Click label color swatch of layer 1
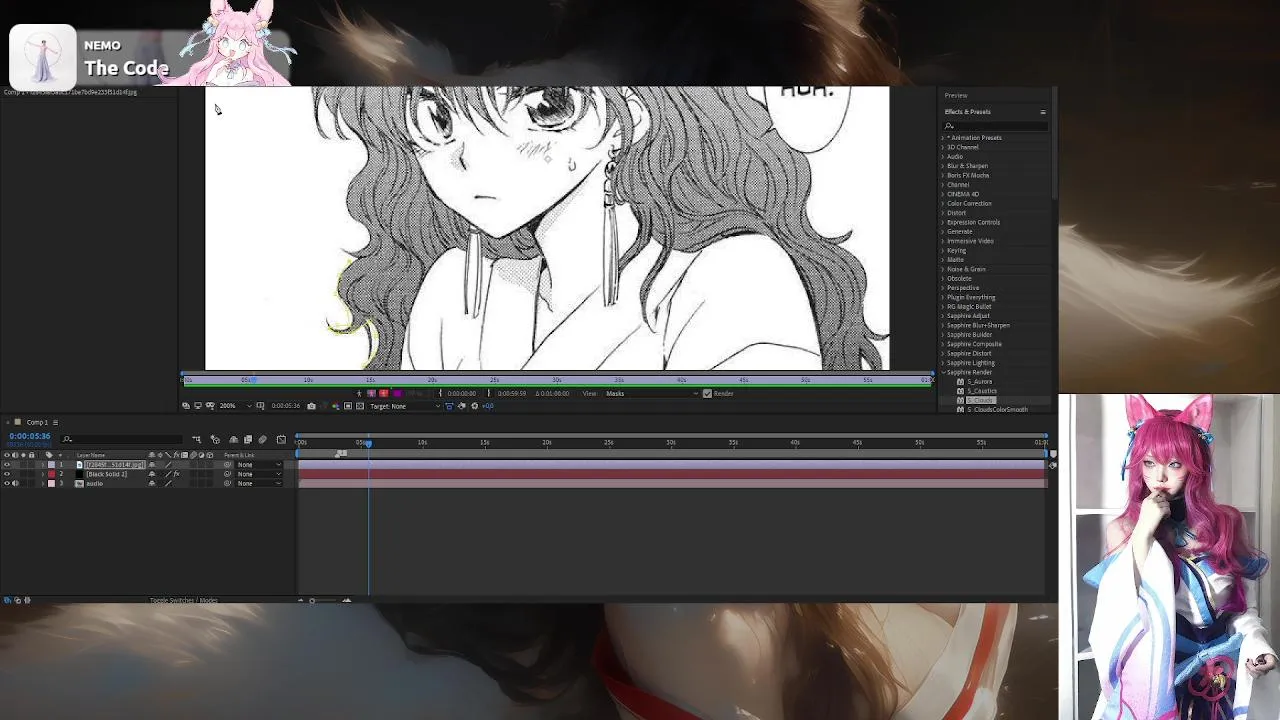 pyautogui.click(x=51, y=465)
